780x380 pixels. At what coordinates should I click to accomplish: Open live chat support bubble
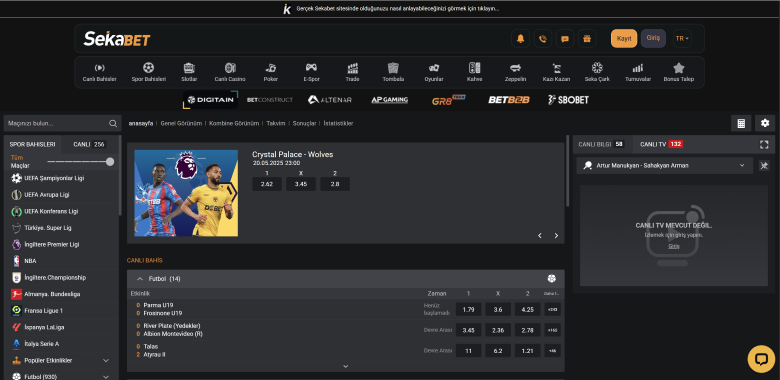[x=761, y=359]
